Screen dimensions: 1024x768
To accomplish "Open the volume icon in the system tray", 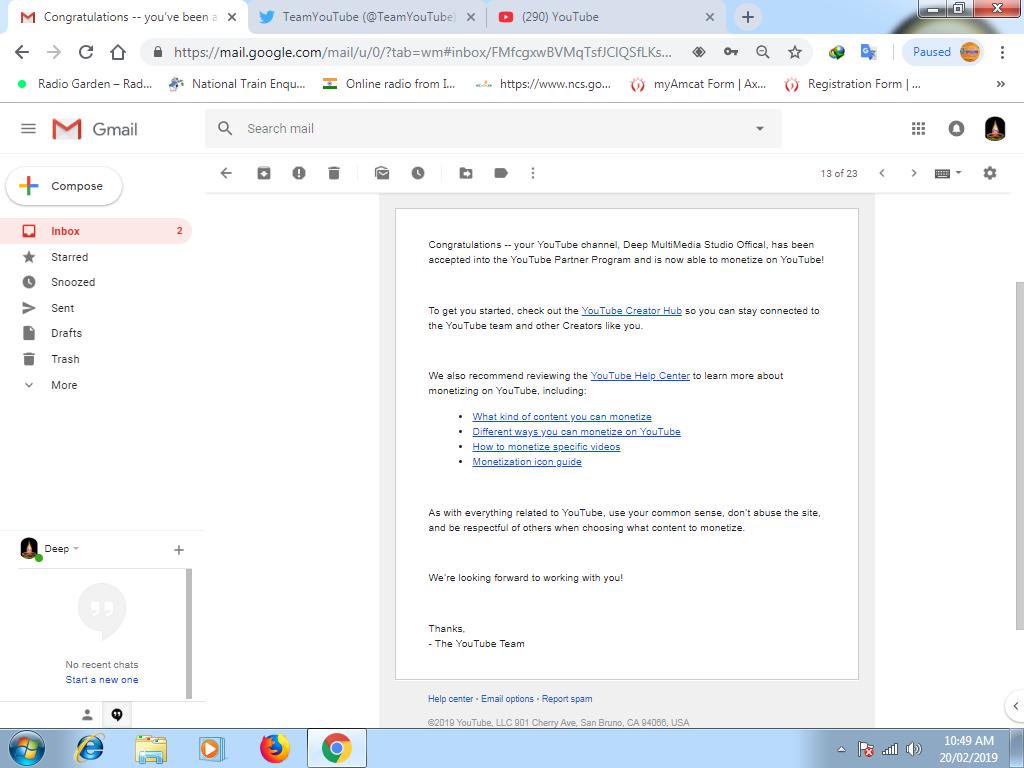I will [x=914, y=749].
